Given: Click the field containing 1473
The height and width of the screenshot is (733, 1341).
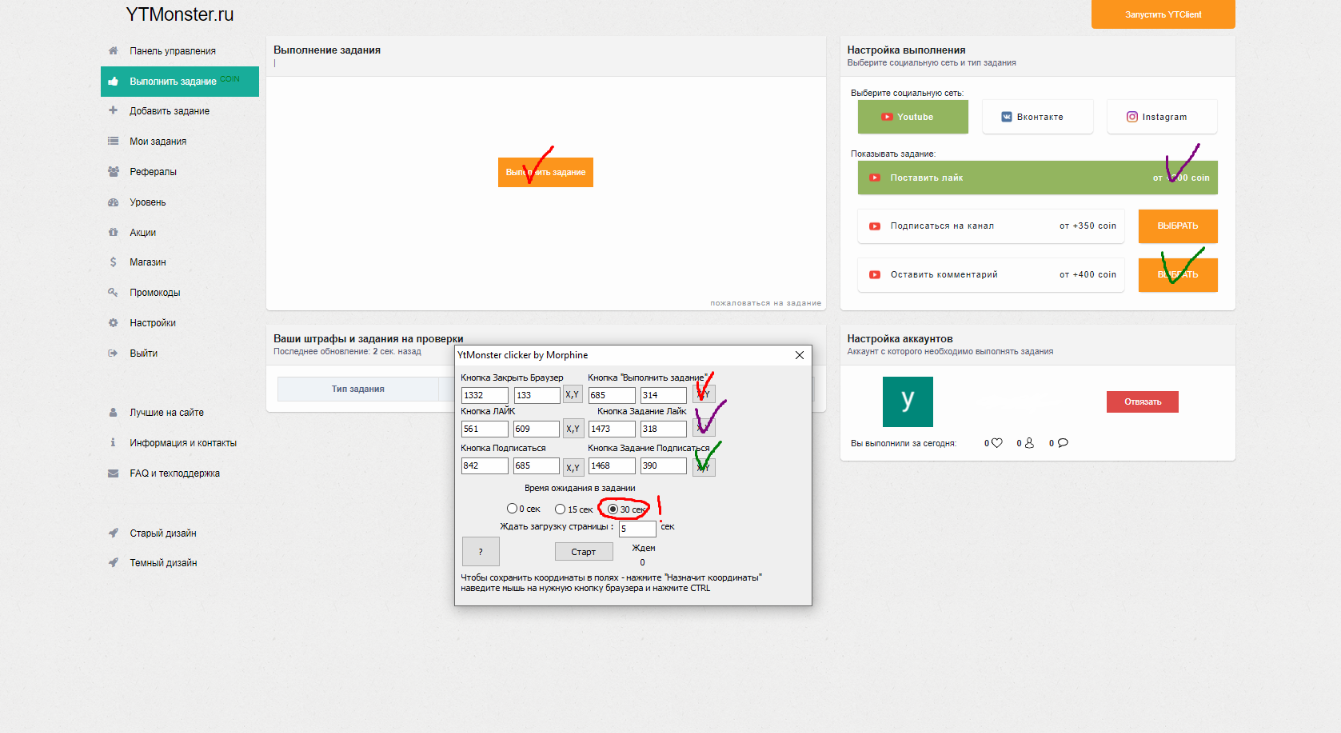Looking at the screenshot, I should click(x=612, y=429).
